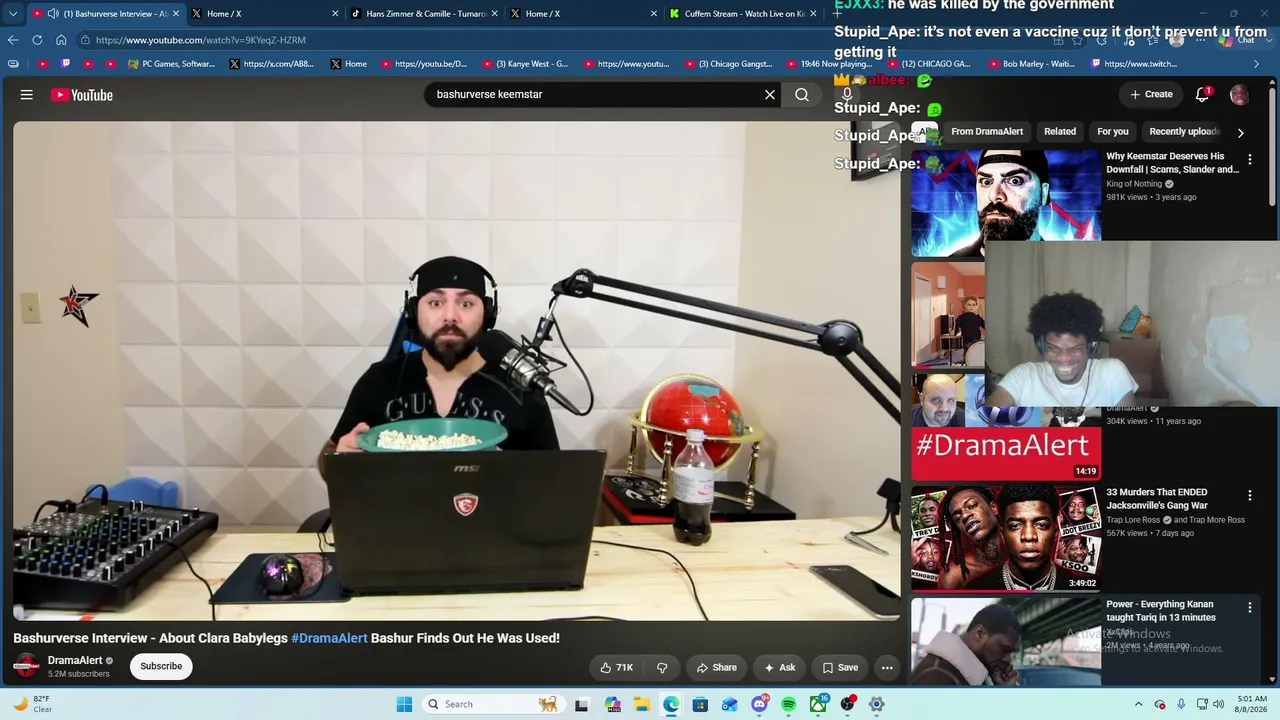
Task: Open the YouTube guide hamburger menu
Action: 27,95
